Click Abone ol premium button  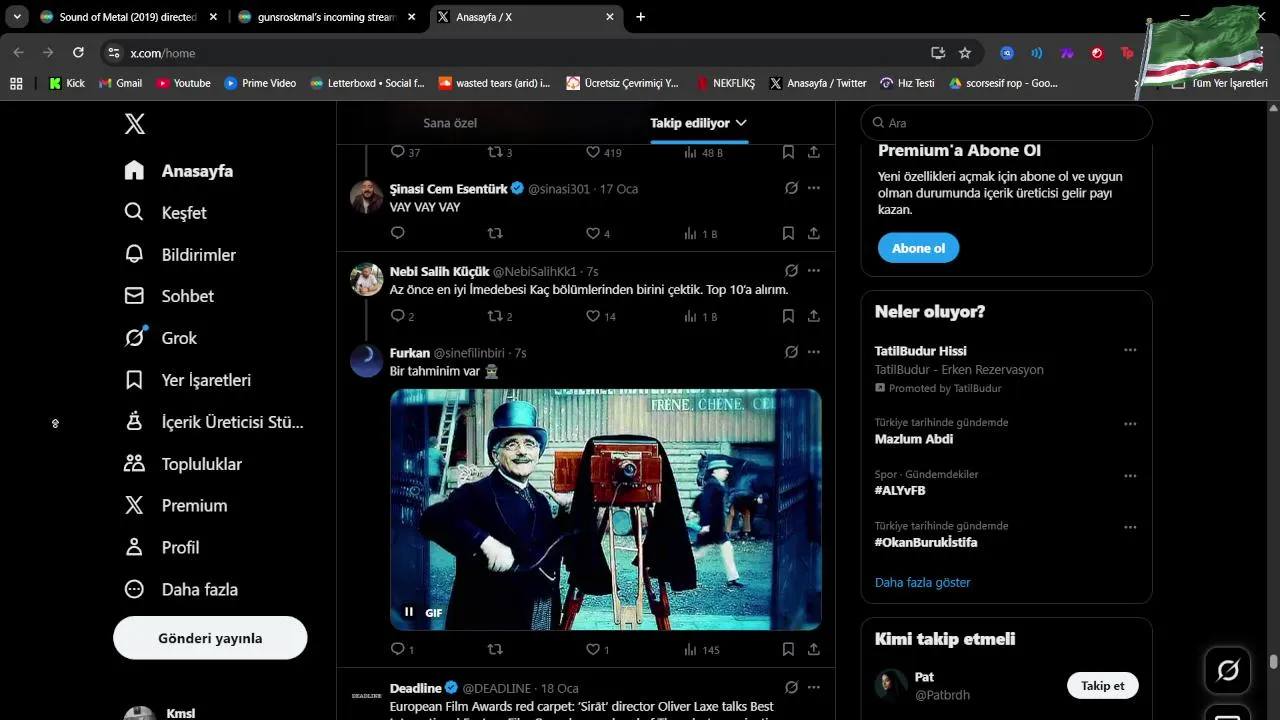click(x=918, y=248)
